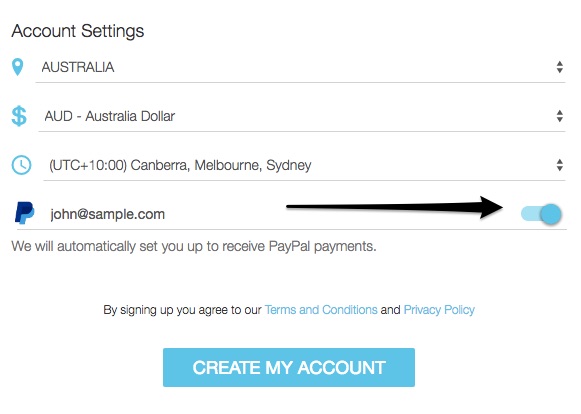Click the Account Settings heading
581x414 pixels.
tap(78, 31)
